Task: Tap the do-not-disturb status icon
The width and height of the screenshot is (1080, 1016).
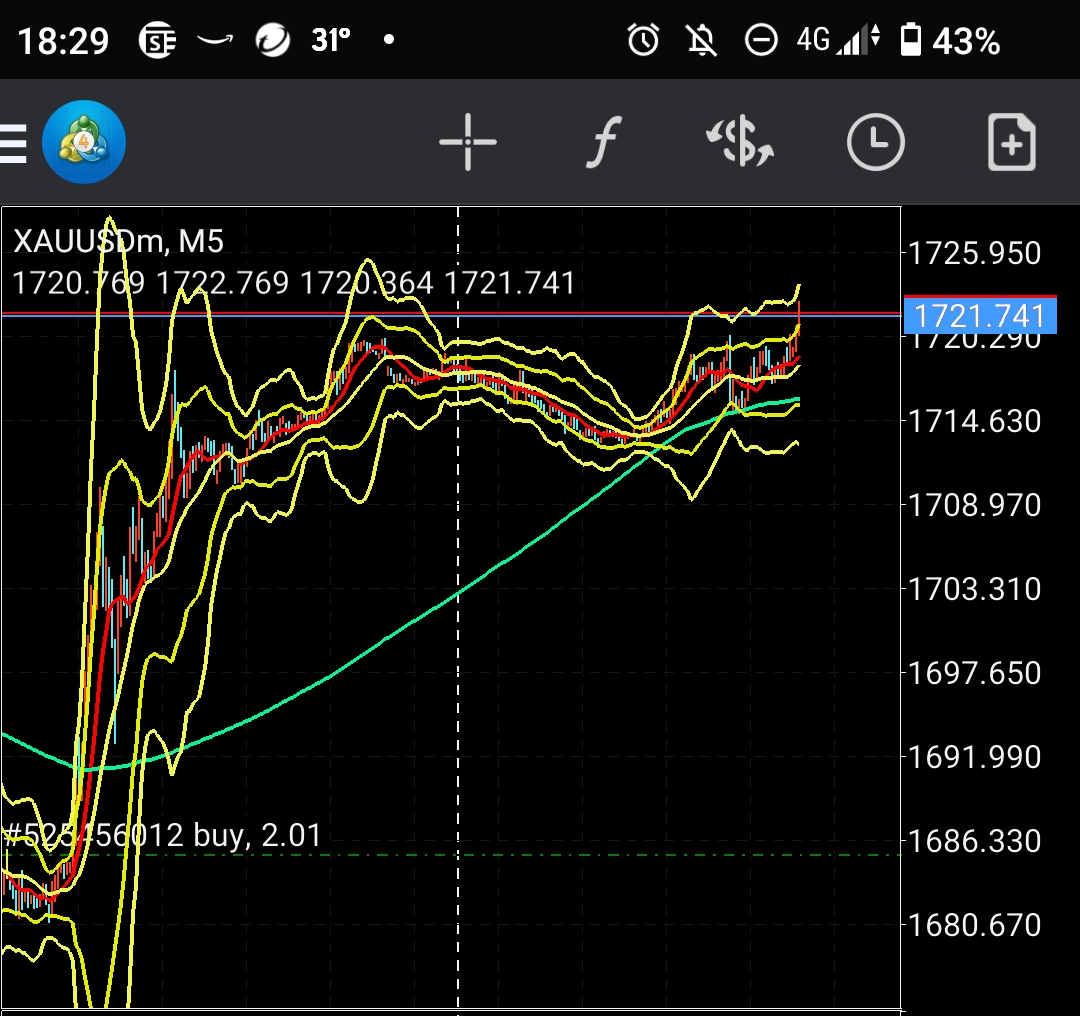Action: (x=761, y=40)
